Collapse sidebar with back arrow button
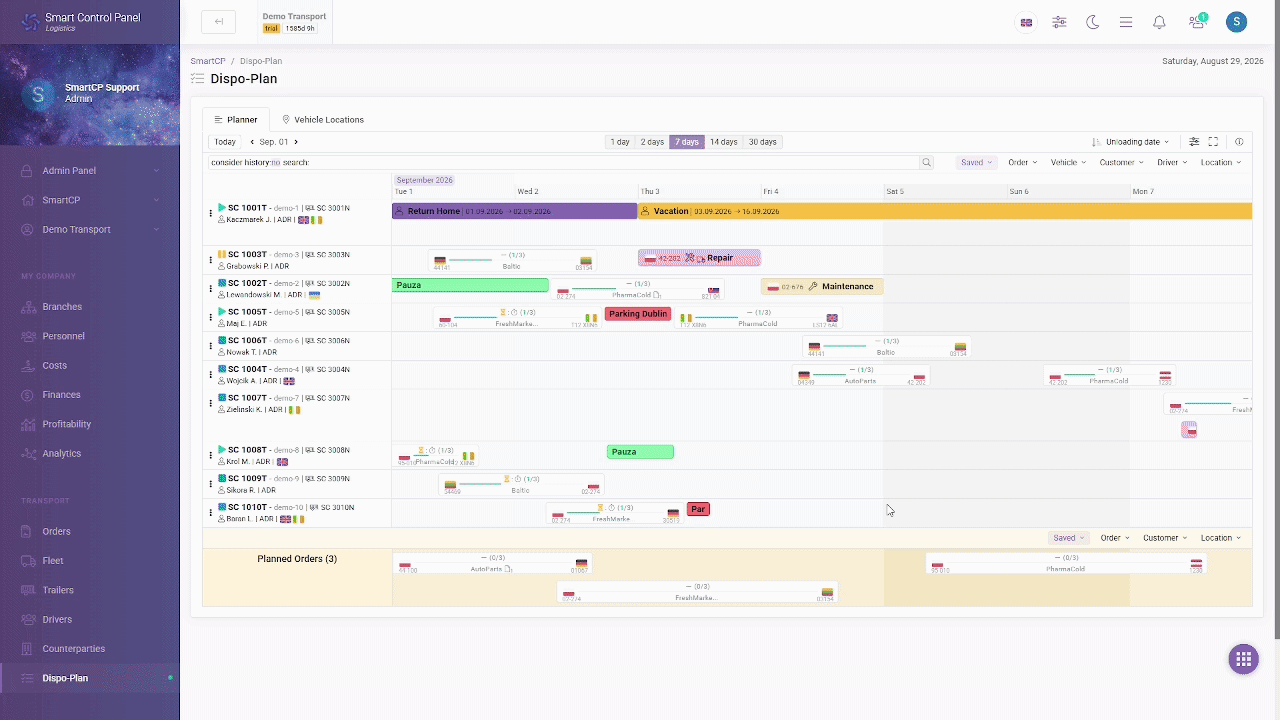The height and width of the screenshot is (720, 1280). point(218,22)
